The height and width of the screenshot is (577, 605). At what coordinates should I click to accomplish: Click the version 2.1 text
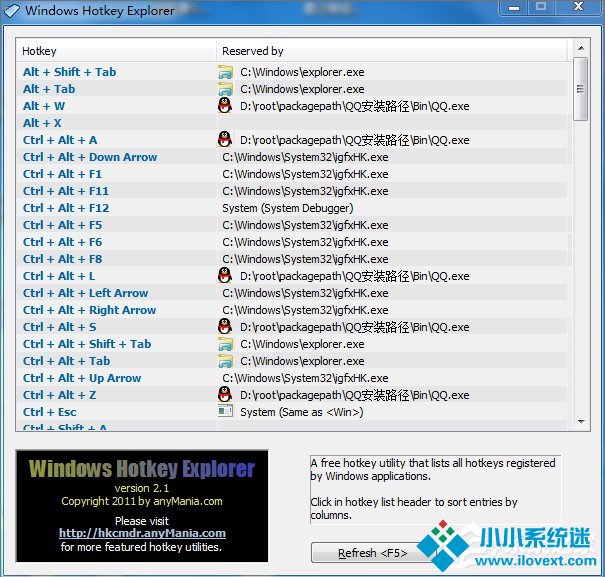[142, 488]
